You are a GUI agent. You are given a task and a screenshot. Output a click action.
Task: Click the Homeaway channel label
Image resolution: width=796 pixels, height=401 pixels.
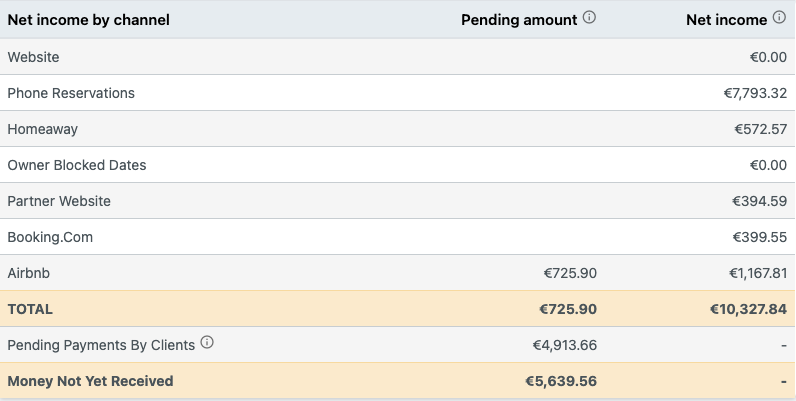coord(43,129)
